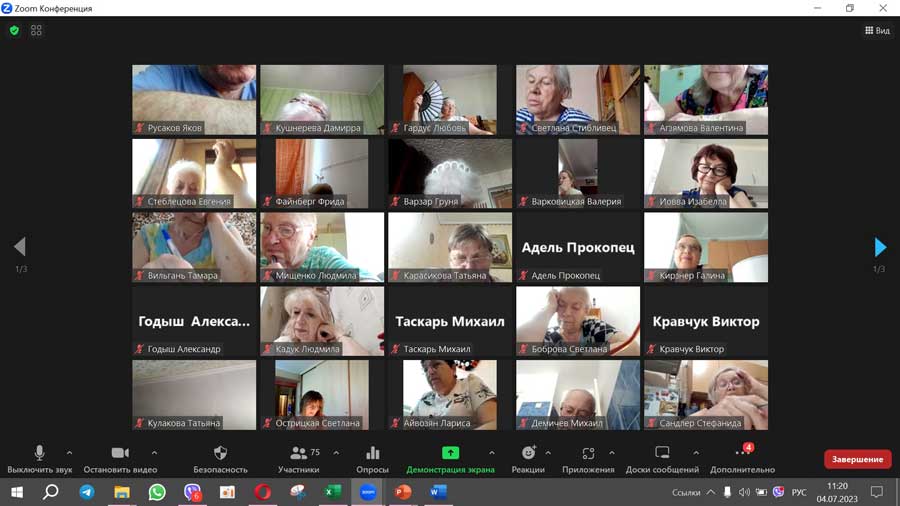Open More (Дополнительно) with red badge
The height and width of the screenshot is (506, 900).
[x=742, y=454]
